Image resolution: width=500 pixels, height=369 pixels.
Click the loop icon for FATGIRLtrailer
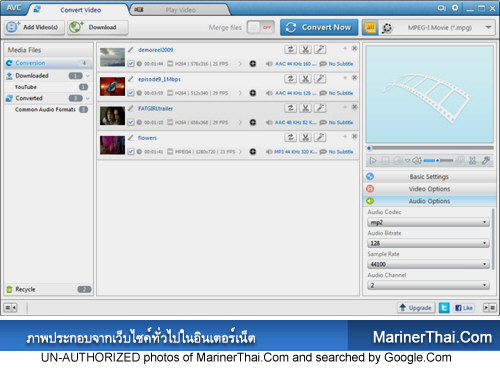point(290,108)
